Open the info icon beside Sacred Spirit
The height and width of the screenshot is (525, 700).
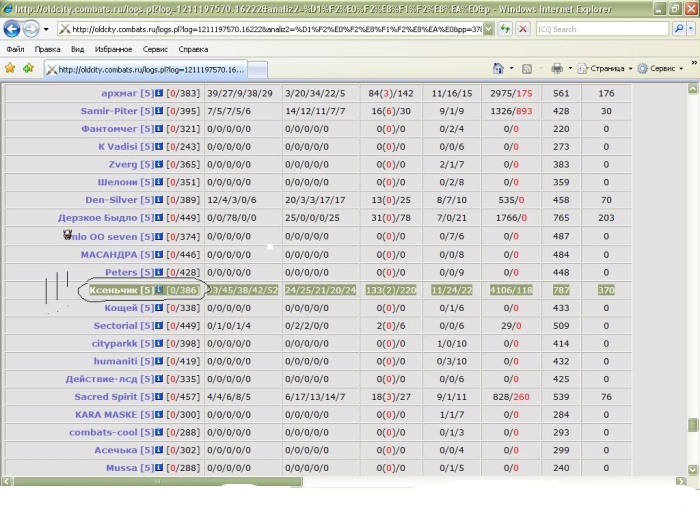160,397
